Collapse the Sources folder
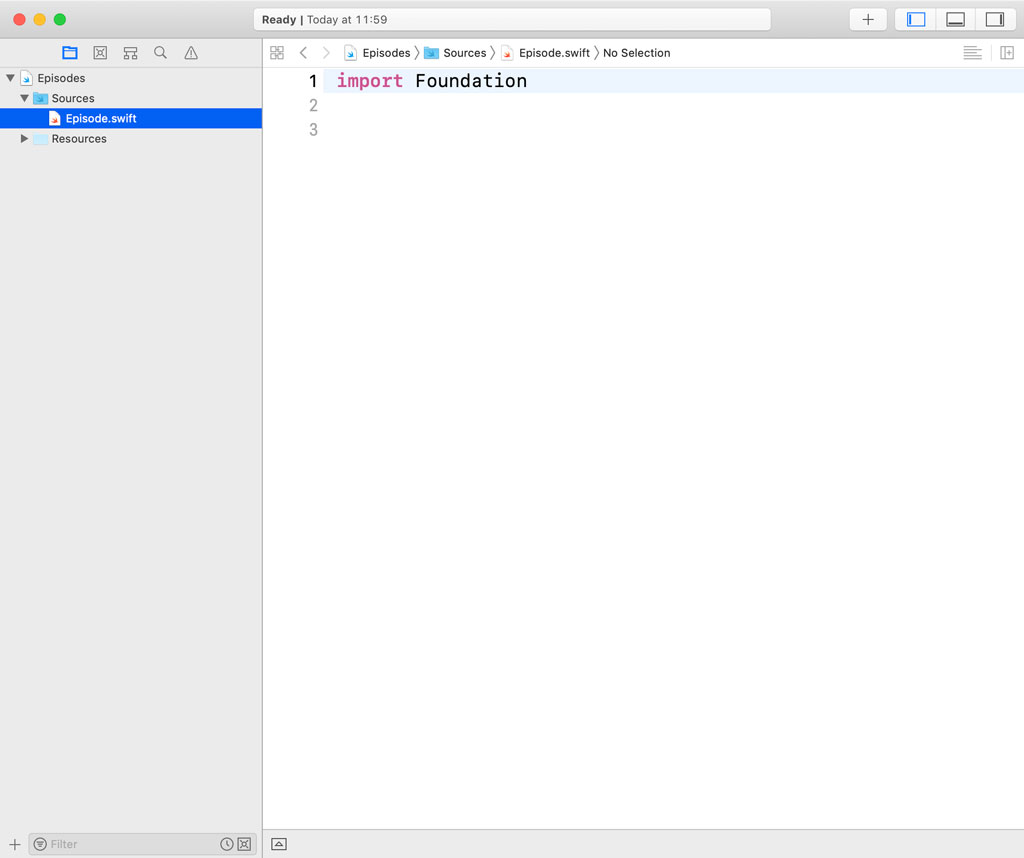Viewport: 1024px width, 858px height. click(x=24, y=97)
